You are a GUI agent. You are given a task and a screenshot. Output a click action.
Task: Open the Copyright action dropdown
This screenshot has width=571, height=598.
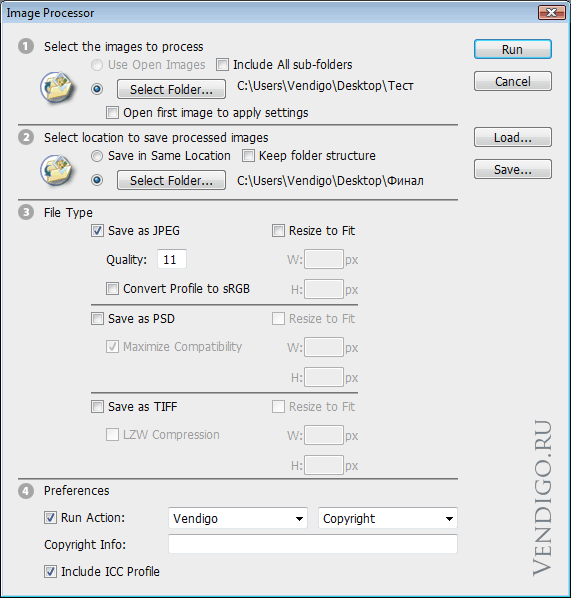(x=388, y=518)
